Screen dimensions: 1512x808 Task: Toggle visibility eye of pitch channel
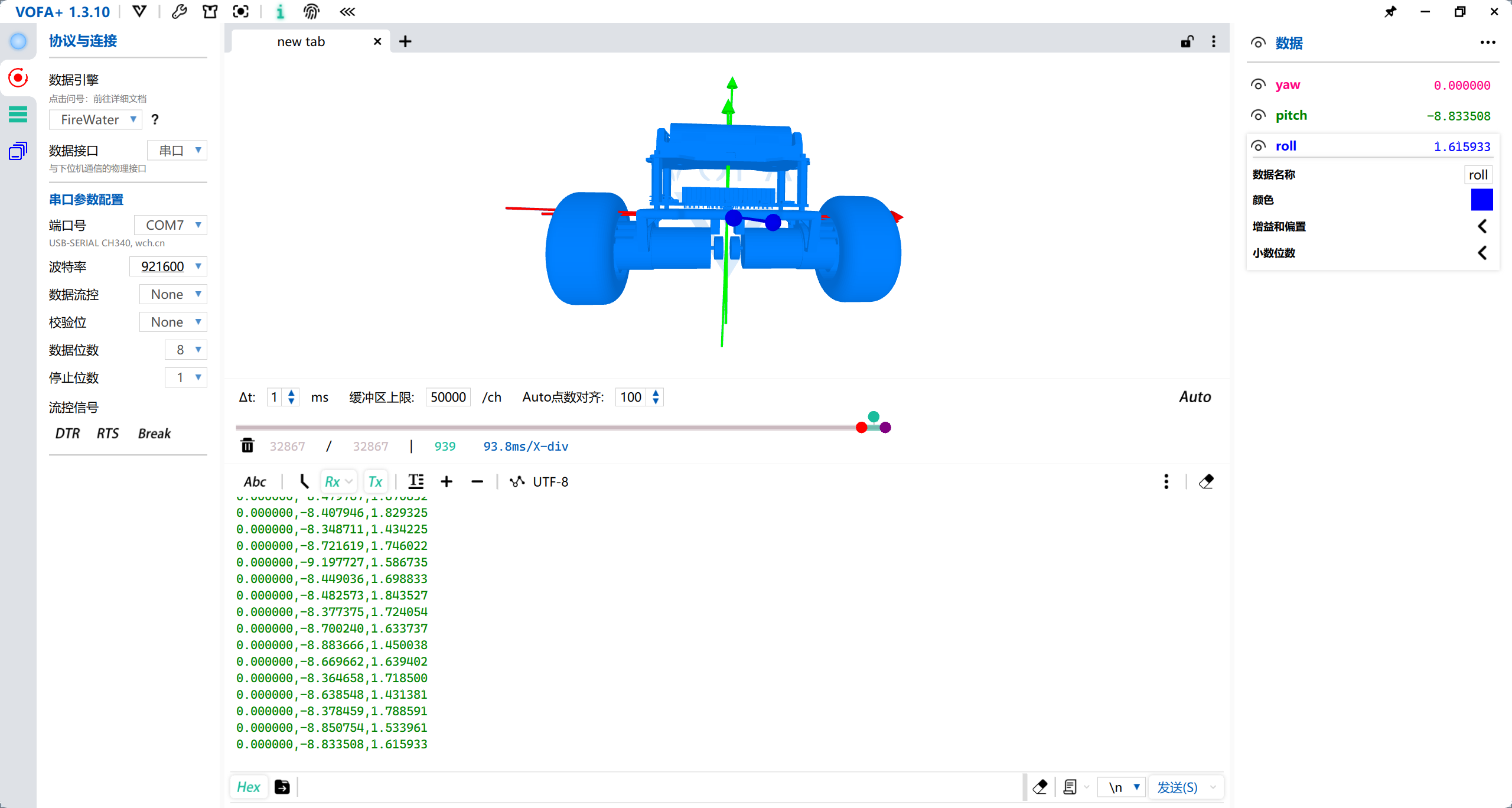point(1258,115)
